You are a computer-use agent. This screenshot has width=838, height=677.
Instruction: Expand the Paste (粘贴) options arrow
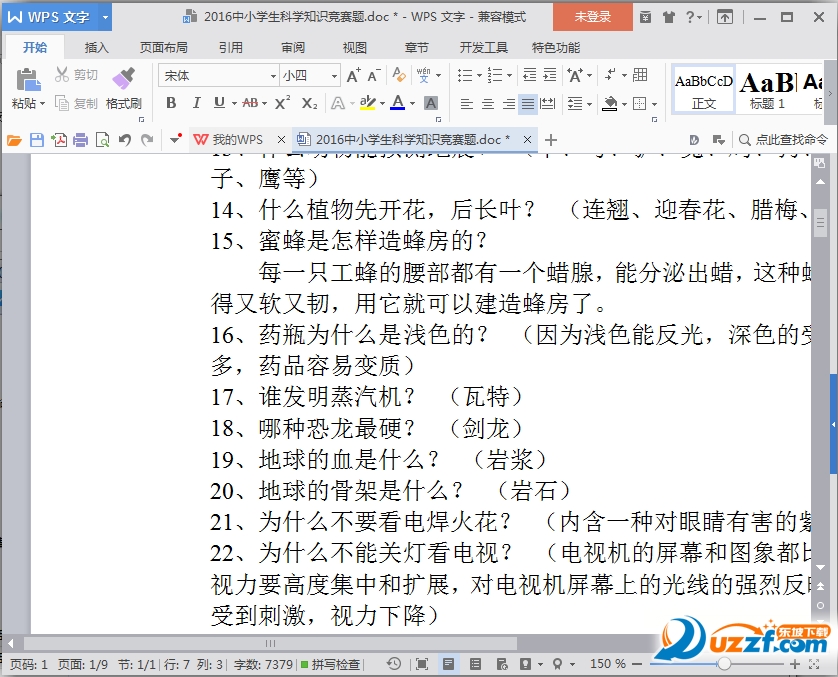[x=42, y=103]
